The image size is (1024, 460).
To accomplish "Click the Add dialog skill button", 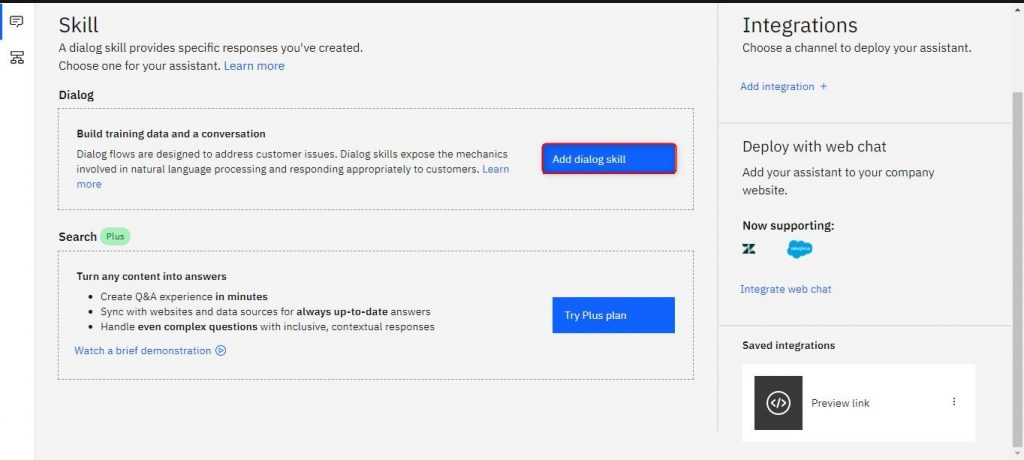I will (609, 159).
